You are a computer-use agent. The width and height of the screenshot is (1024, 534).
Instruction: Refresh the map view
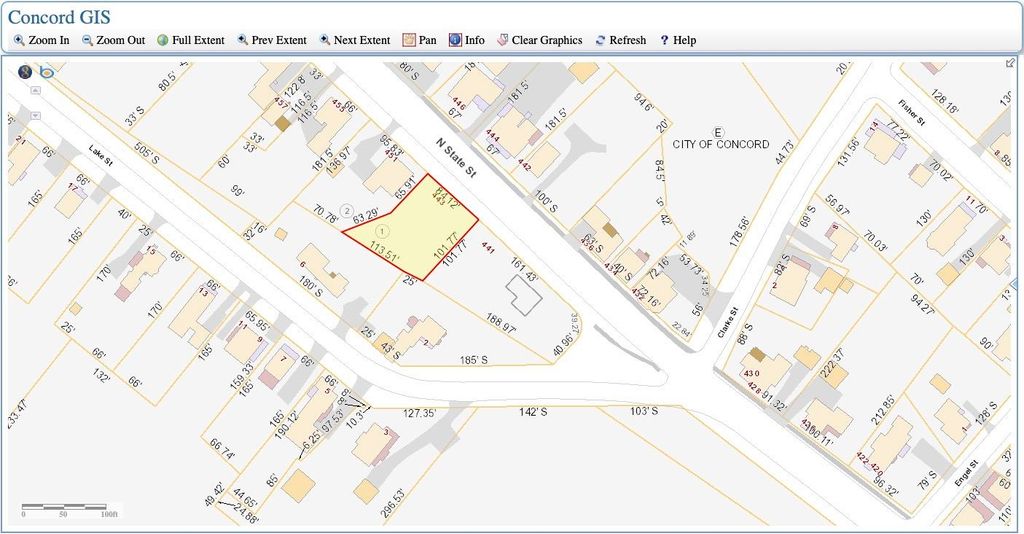(x=600, y=41)
